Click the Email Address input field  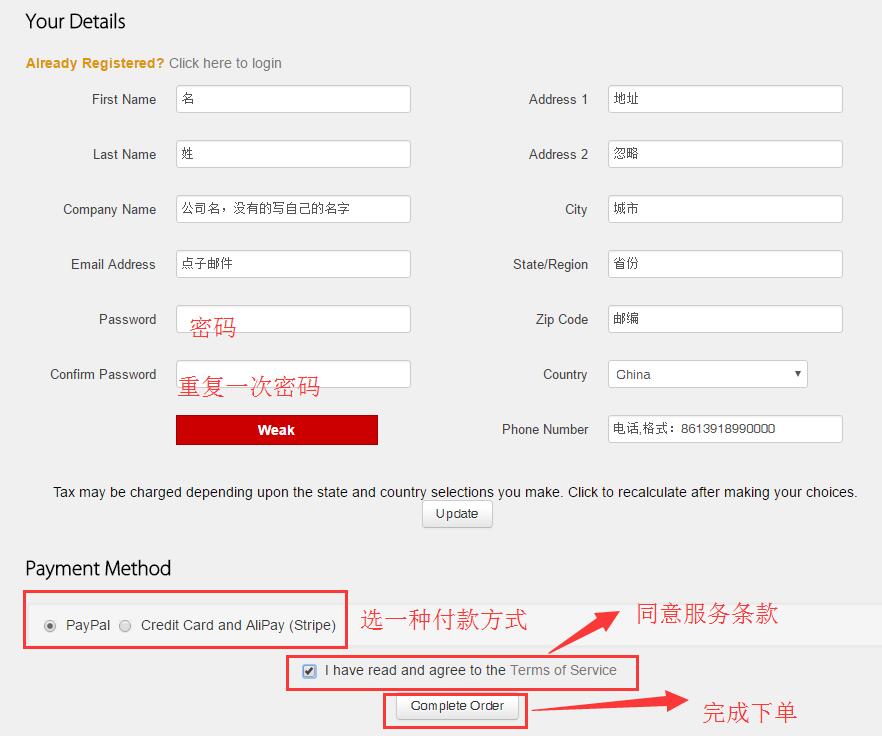tap(293, 264)
